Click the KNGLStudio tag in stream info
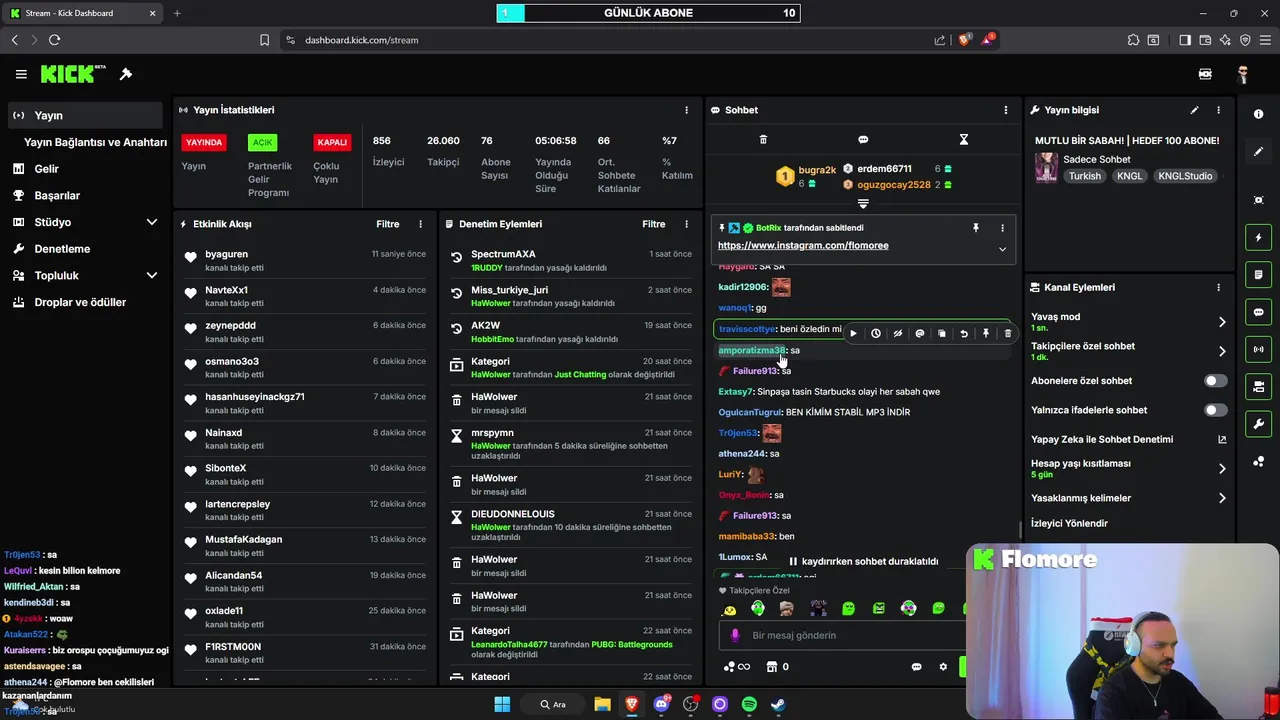Image resolution: width=1280 pixels, height=720 pixels. (1185, 176)
